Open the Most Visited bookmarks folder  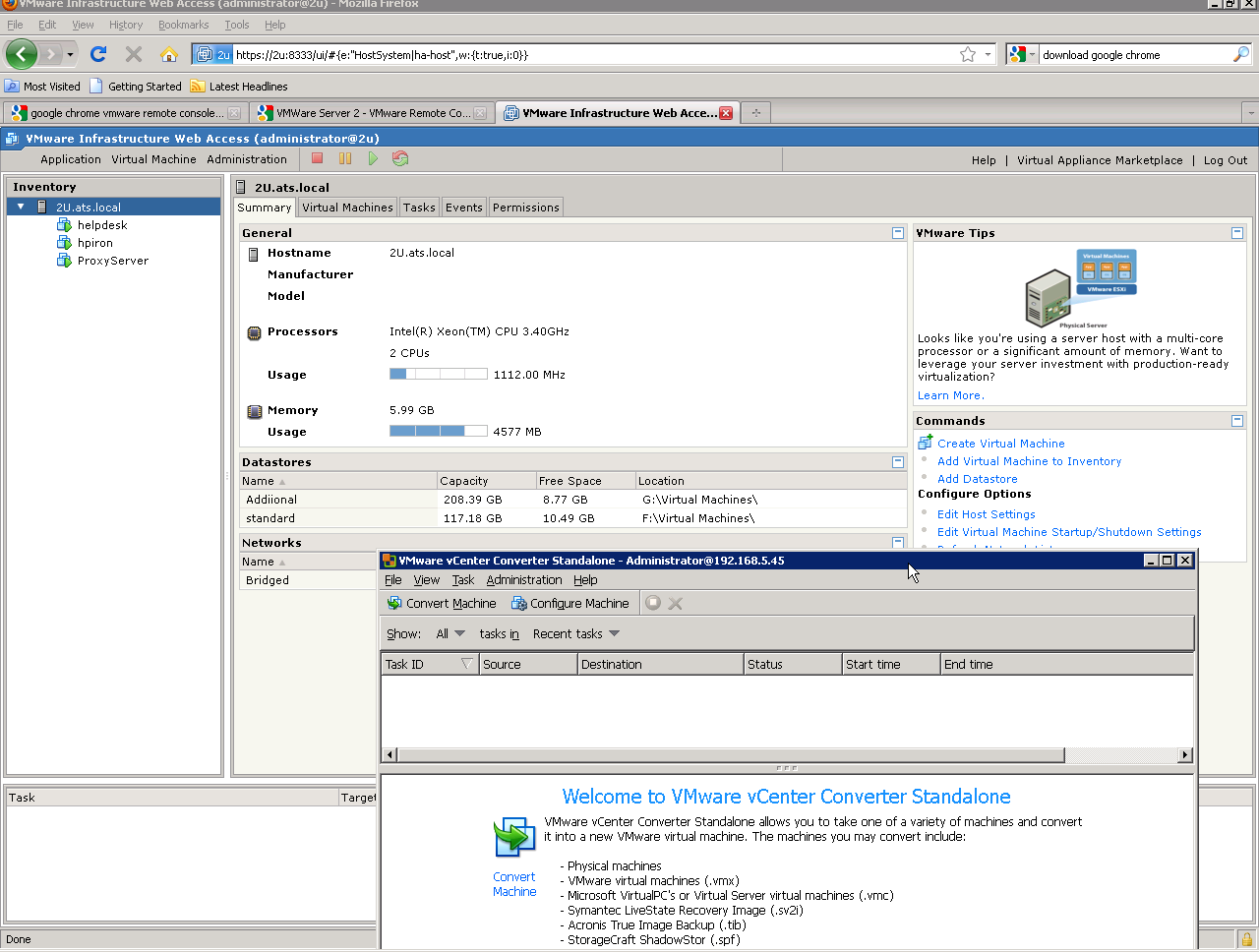[x=42, y=87]
